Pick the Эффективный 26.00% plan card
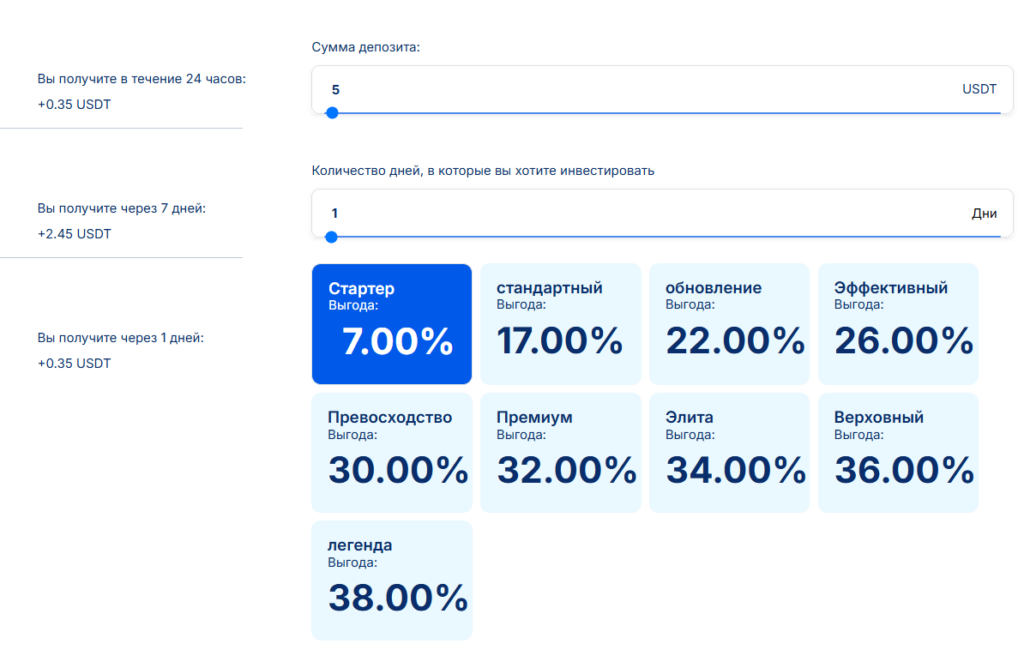 (x=898, y=324)
